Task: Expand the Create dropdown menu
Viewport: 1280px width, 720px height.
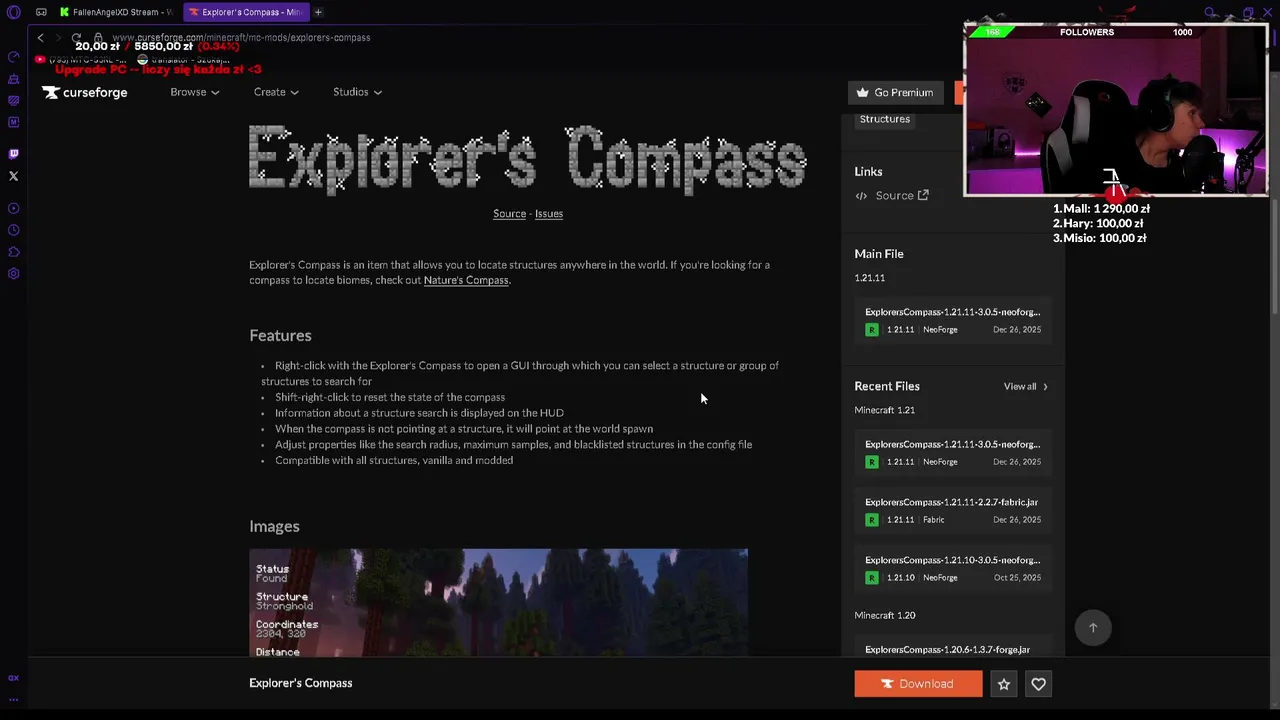Action: pos(276,92)
